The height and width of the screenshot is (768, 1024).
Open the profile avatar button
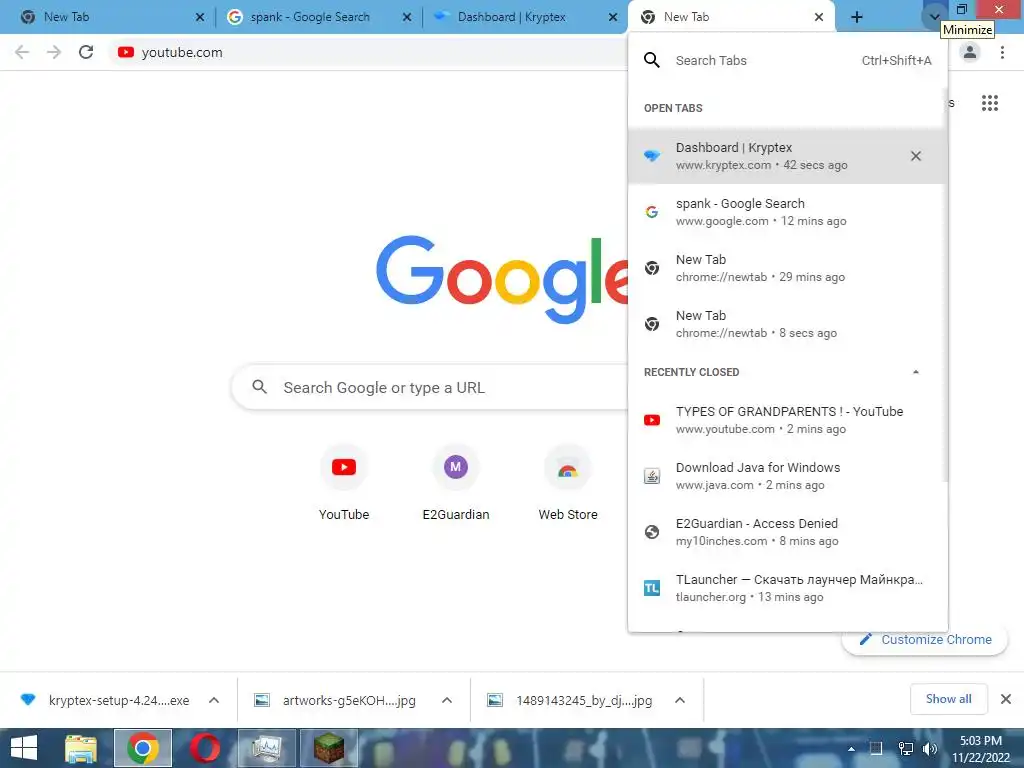point(970,52)
